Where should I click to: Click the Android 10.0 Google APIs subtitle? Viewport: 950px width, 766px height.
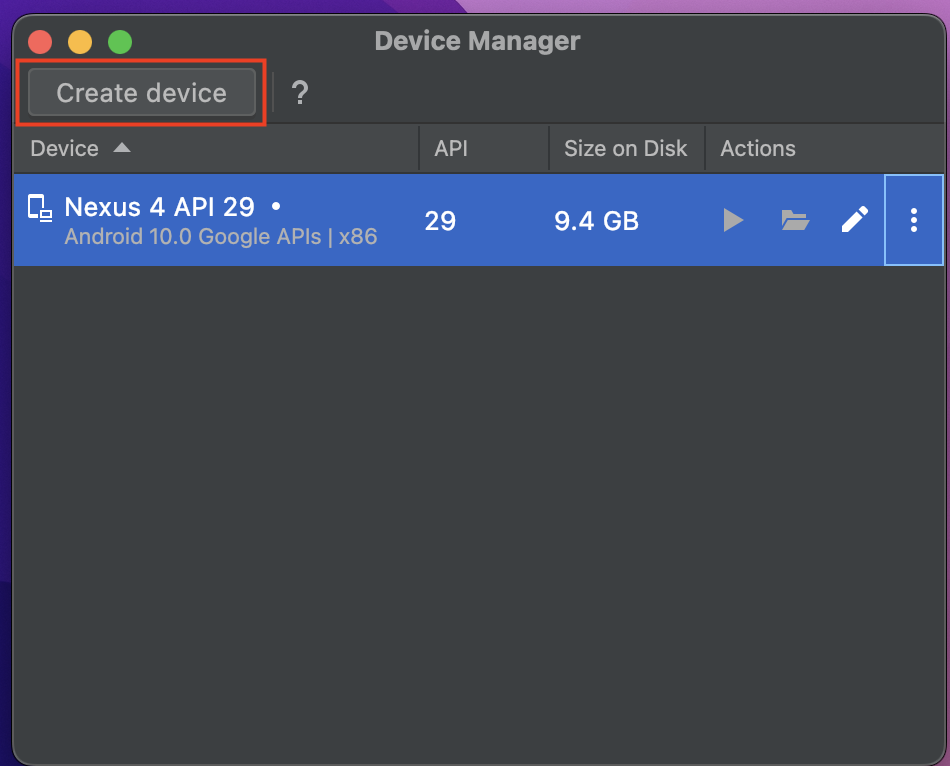click(x=220, y=237)
